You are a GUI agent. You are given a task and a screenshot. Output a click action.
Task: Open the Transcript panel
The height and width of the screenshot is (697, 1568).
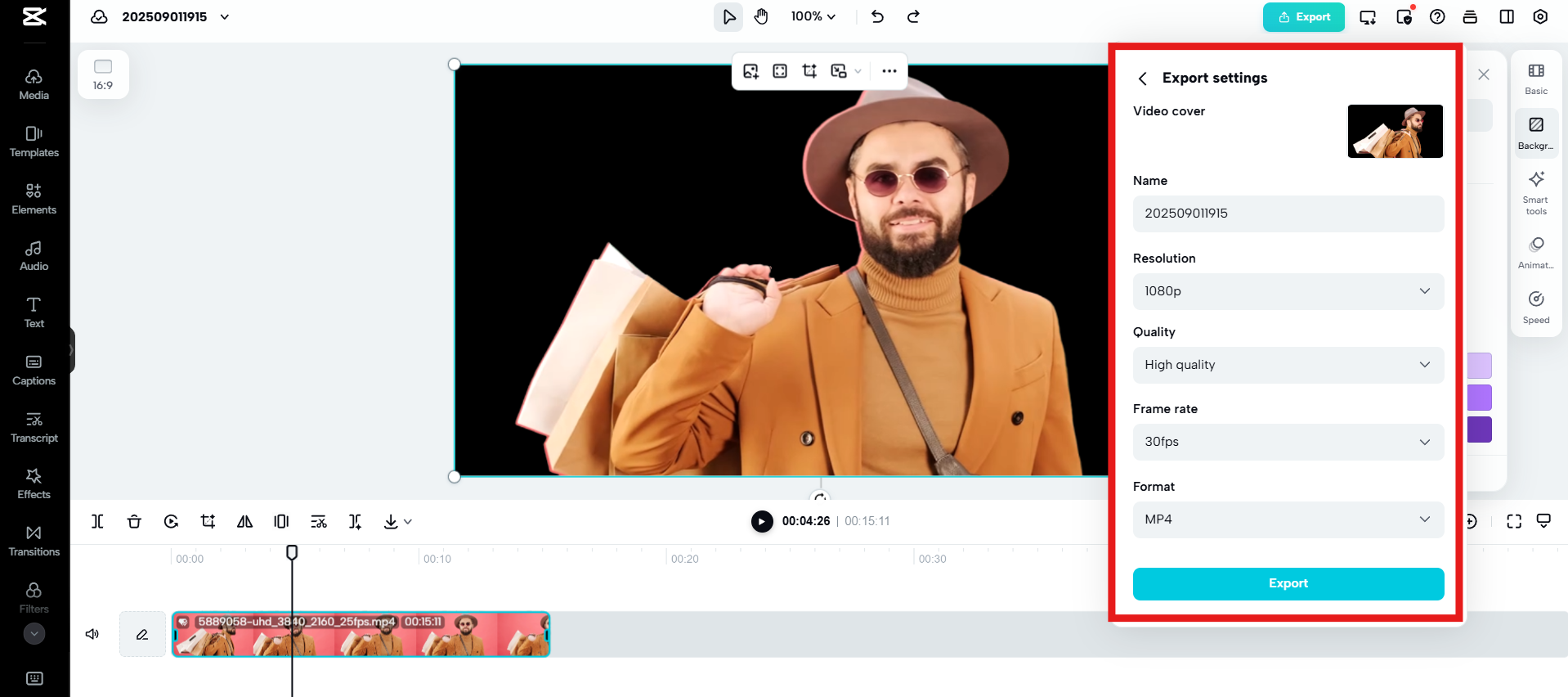tap(34, 427)
